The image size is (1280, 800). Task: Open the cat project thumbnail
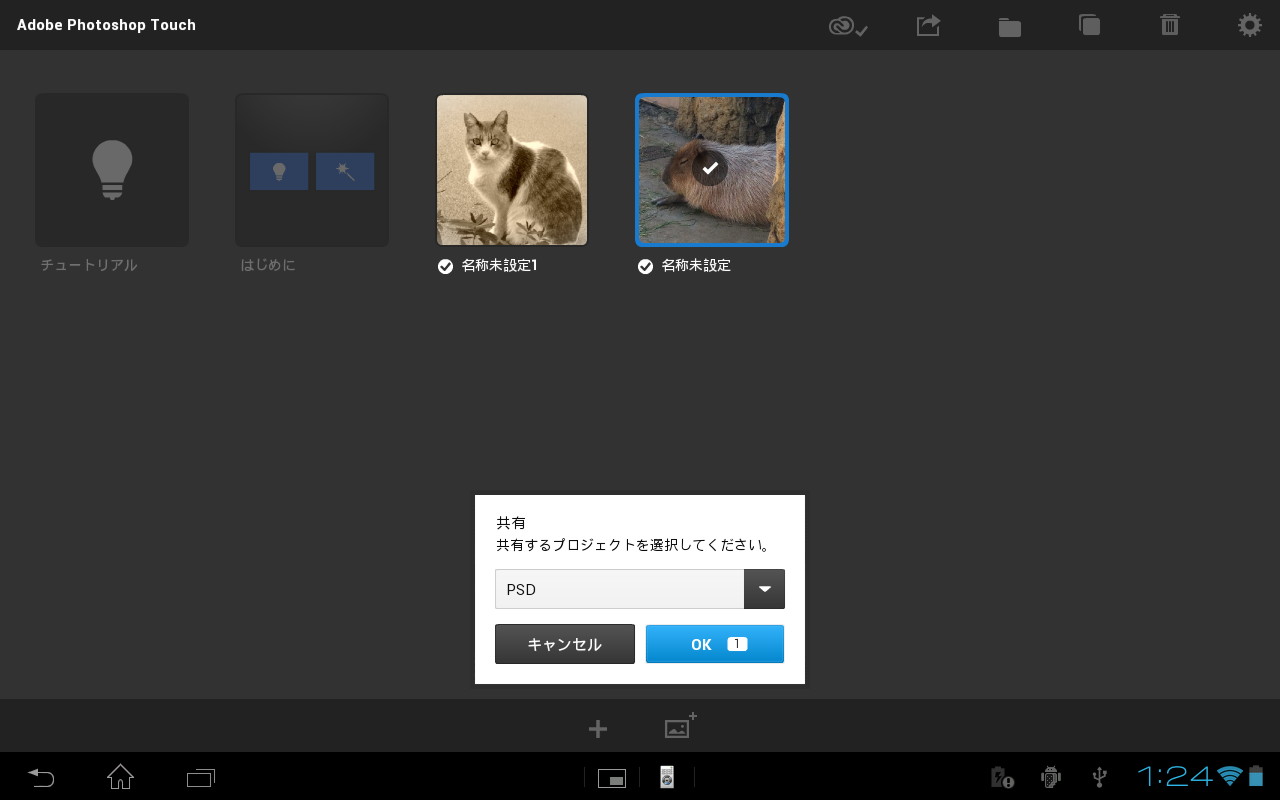click(511, 169)
